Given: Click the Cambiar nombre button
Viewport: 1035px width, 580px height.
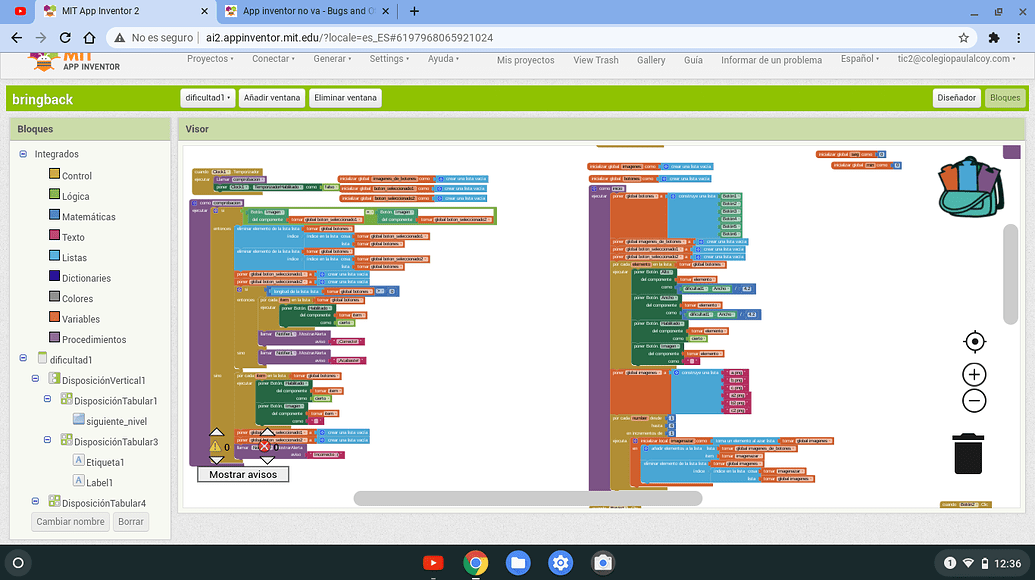Looking at the screenshot, I should [x=69, y=521].
